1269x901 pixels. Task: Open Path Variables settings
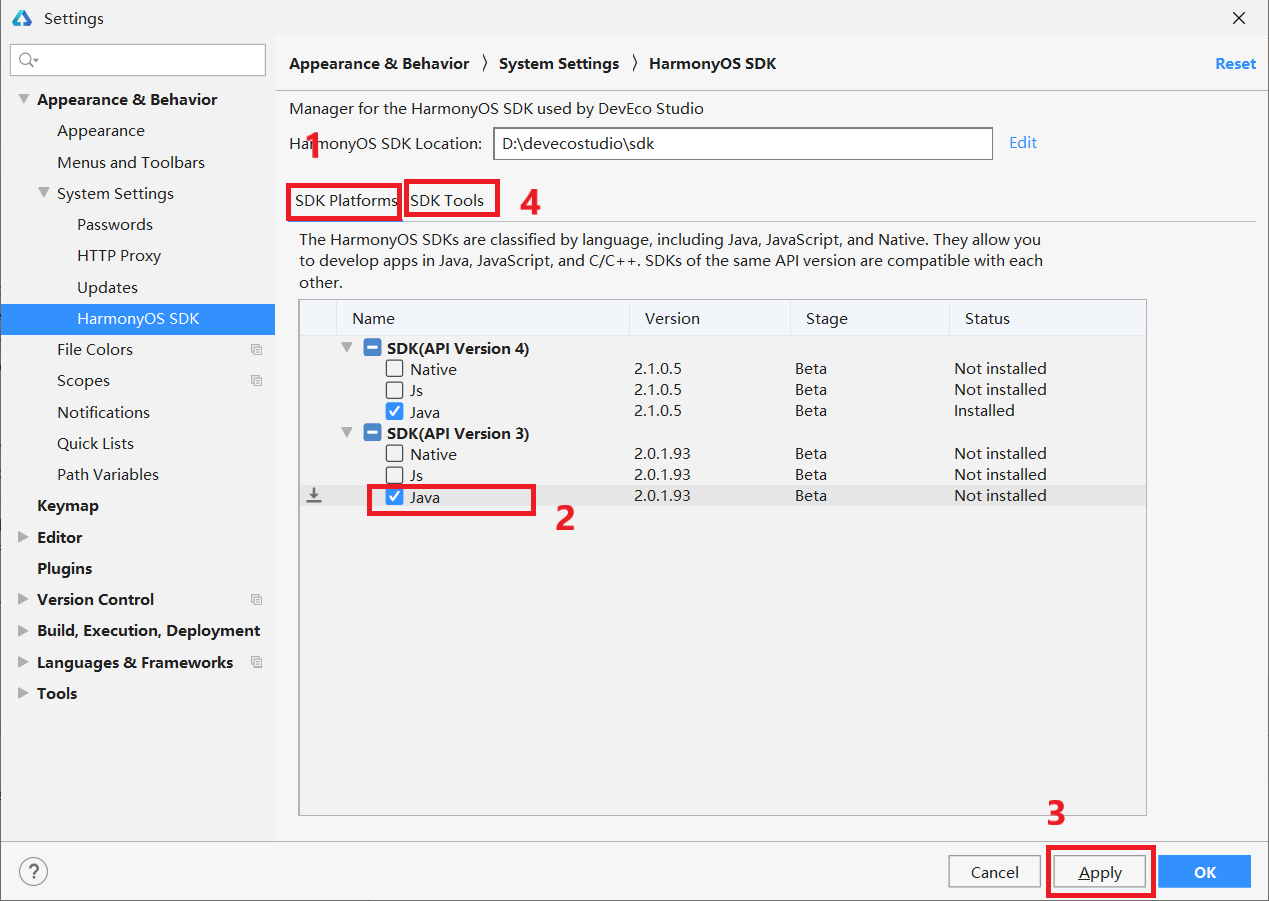108,474
